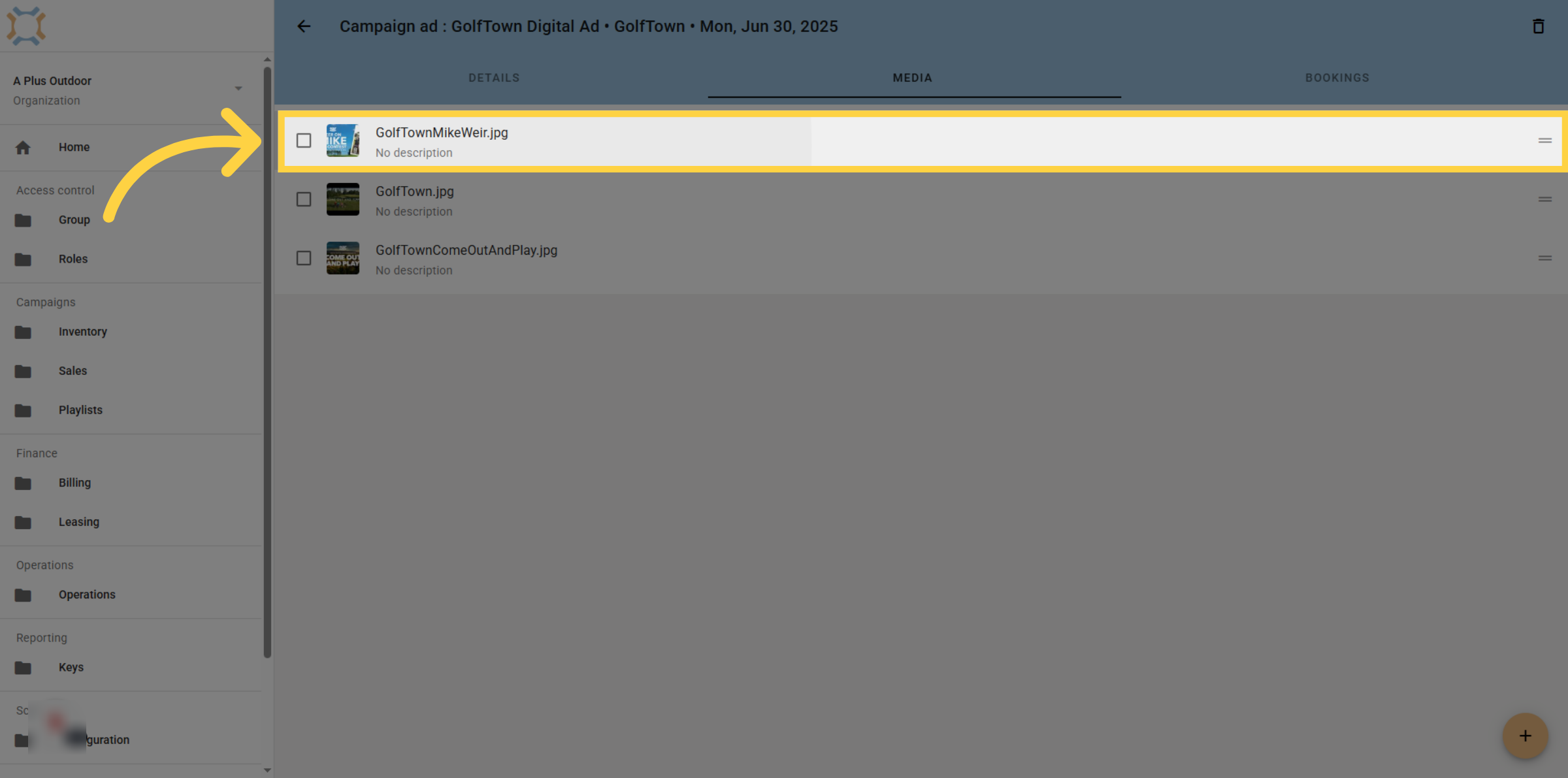Screen dimensions: 1568x778
Task: Select the GolfTown.jpg file name
Action: 414,191
